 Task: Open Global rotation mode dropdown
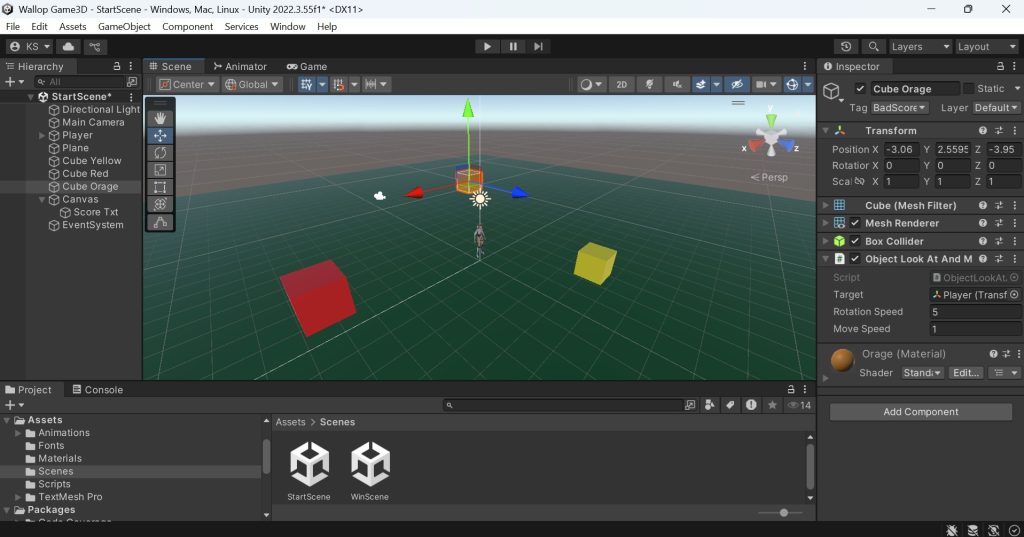(x=252, y=84)
